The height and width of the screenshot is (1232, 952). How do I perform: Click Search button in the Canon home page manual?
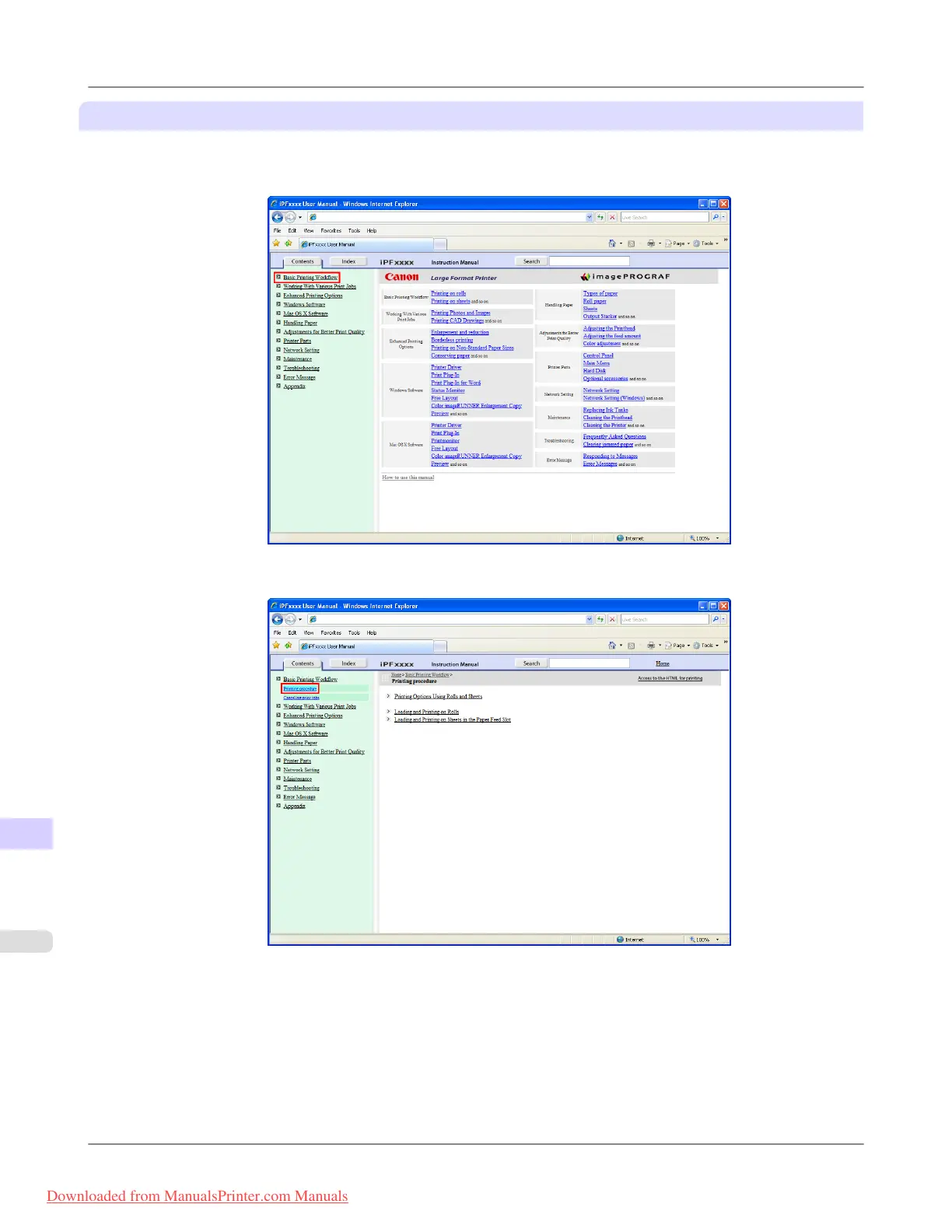click(531, 261)
